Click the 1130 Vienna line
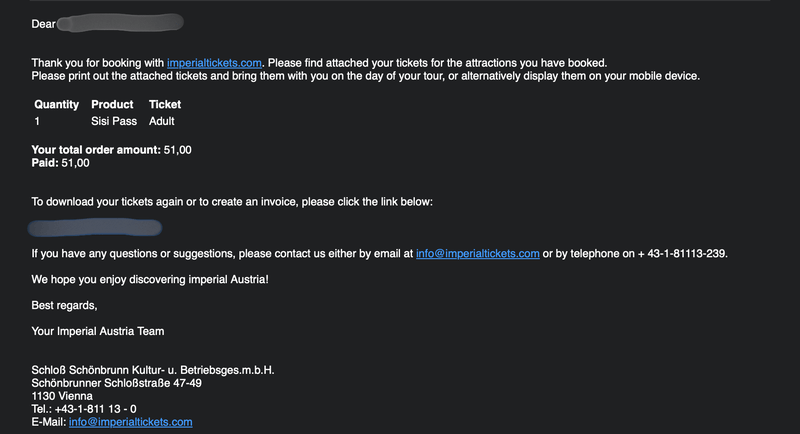Image resolution: width=800 pixels, height=434 pixels. (62, 396)
